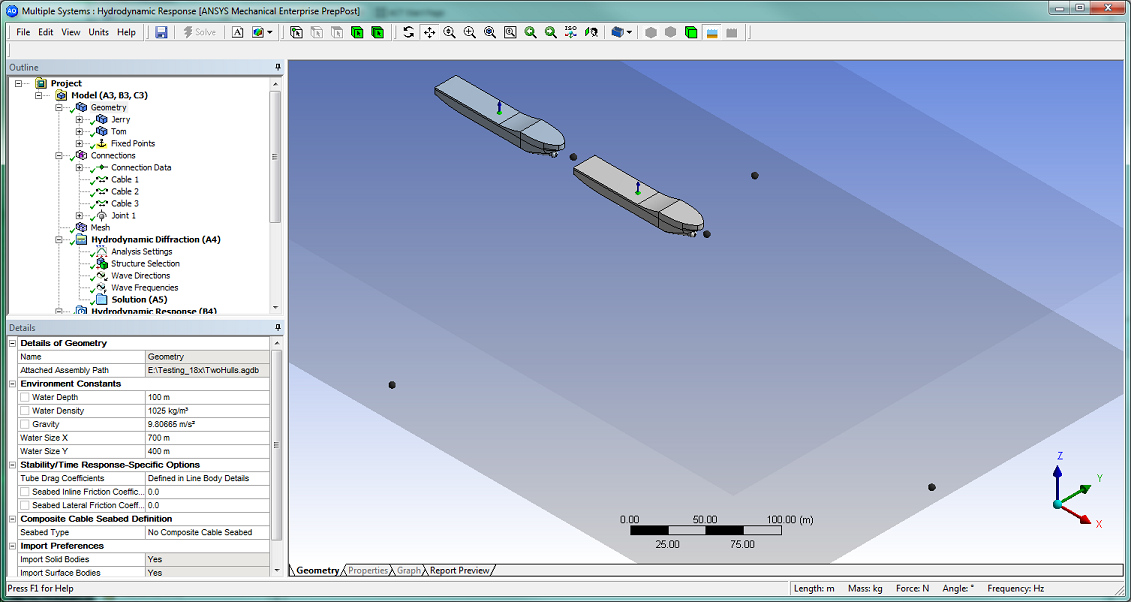Viewport: 1131px width, 602px height.
Task: Select the Wave Directions entry
Action: 140,276
